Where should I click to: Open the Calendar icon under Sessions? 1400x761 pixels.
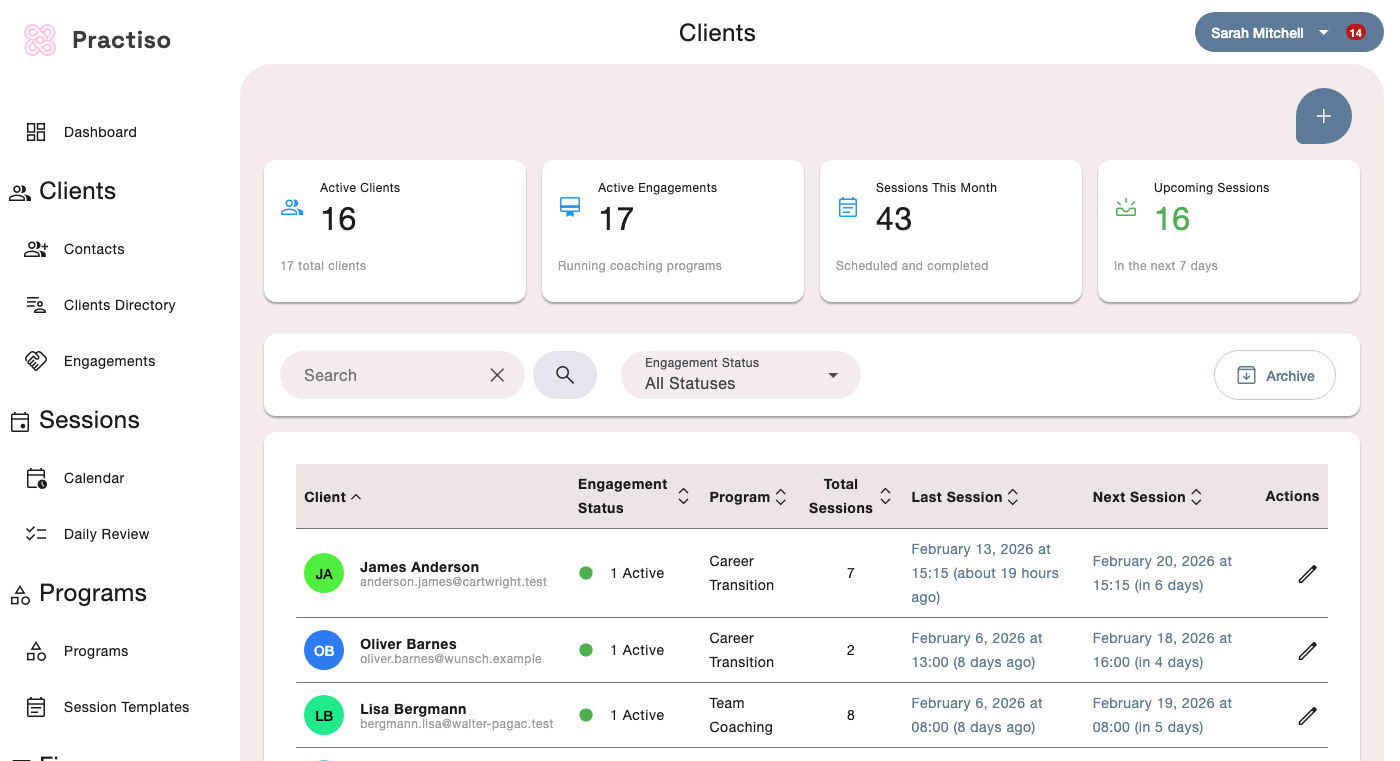click(36, 477)
